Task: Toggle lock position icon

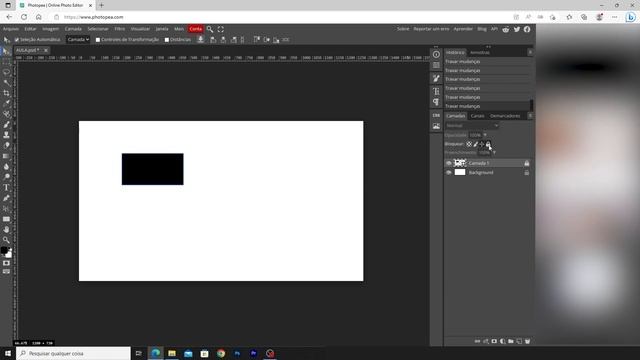Action: [x=482, y=144]
